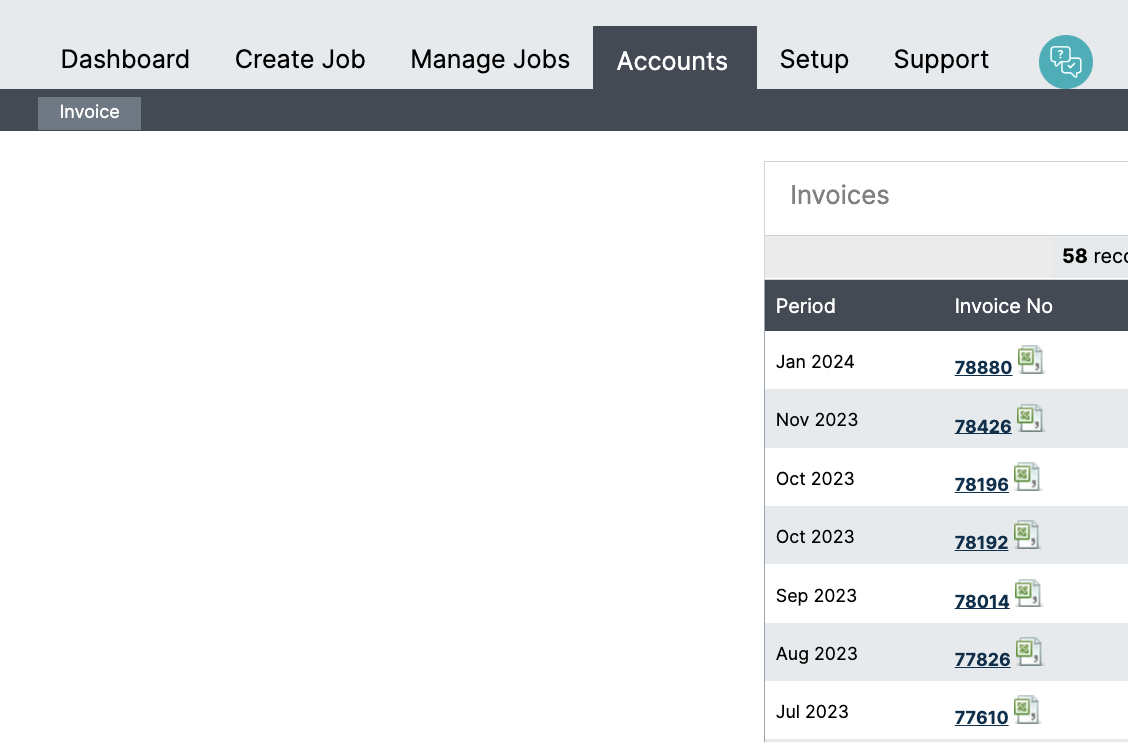Open invoice number 78192

[x=981, y=542]
